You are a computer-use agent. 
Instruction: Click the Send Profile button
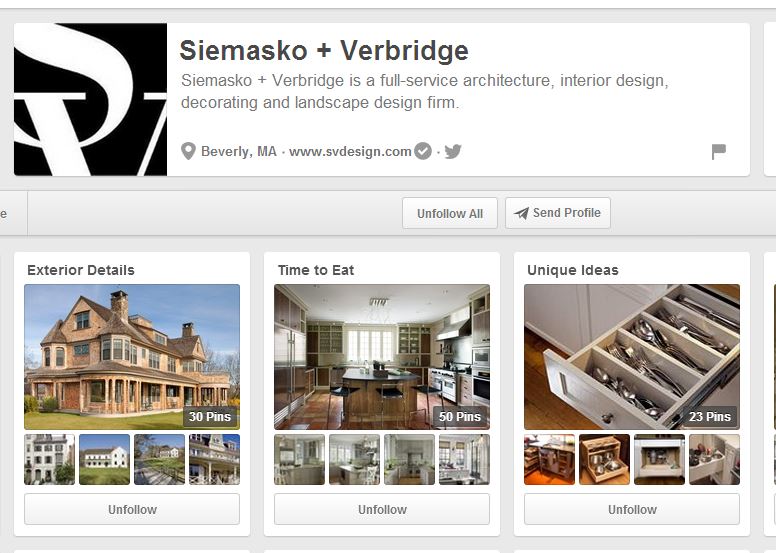pos(558,213)
